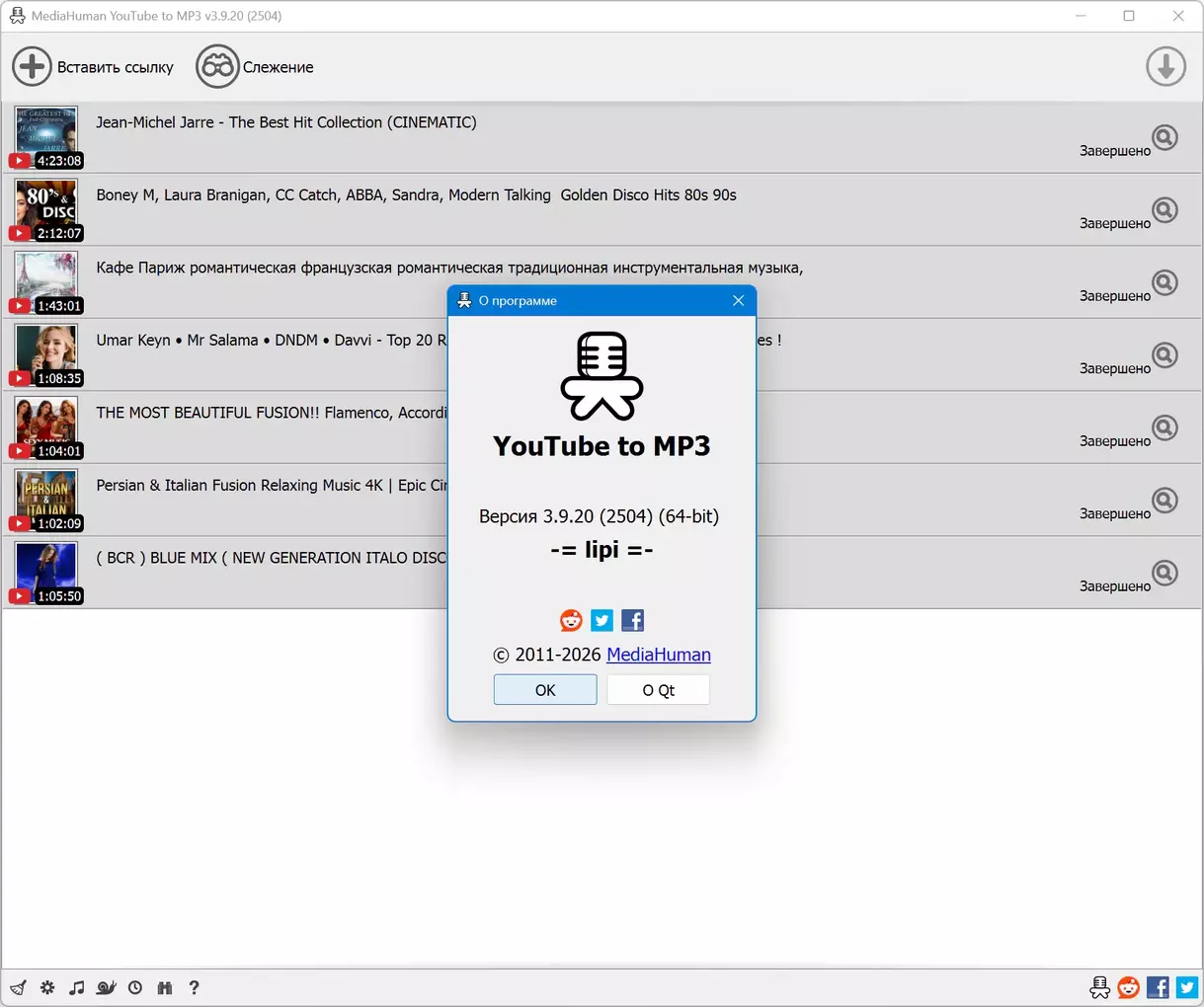Click title Persian & Italian Fusion Relaxing Music
This screenshot has width=1204, height=1007.
tap(272, 485)
